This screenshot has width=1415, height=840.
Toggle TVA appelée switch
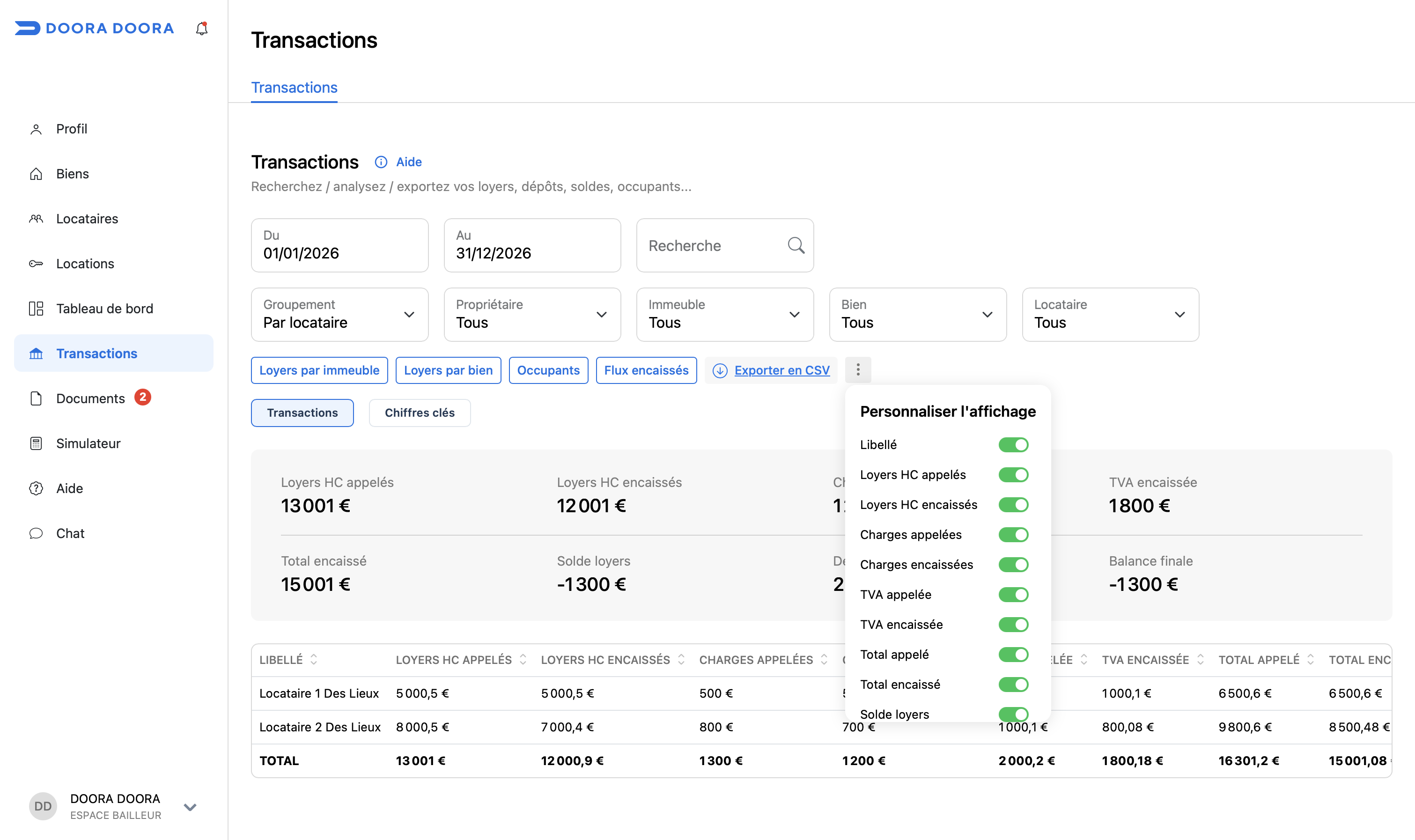(1013, 595)
